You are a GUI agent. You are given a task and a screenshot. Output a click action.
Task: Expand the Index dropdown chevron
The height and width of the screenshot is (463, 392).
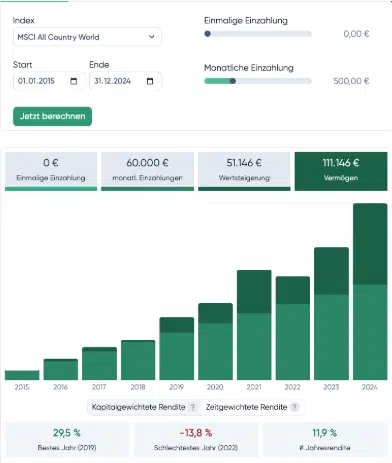[152, 37]
